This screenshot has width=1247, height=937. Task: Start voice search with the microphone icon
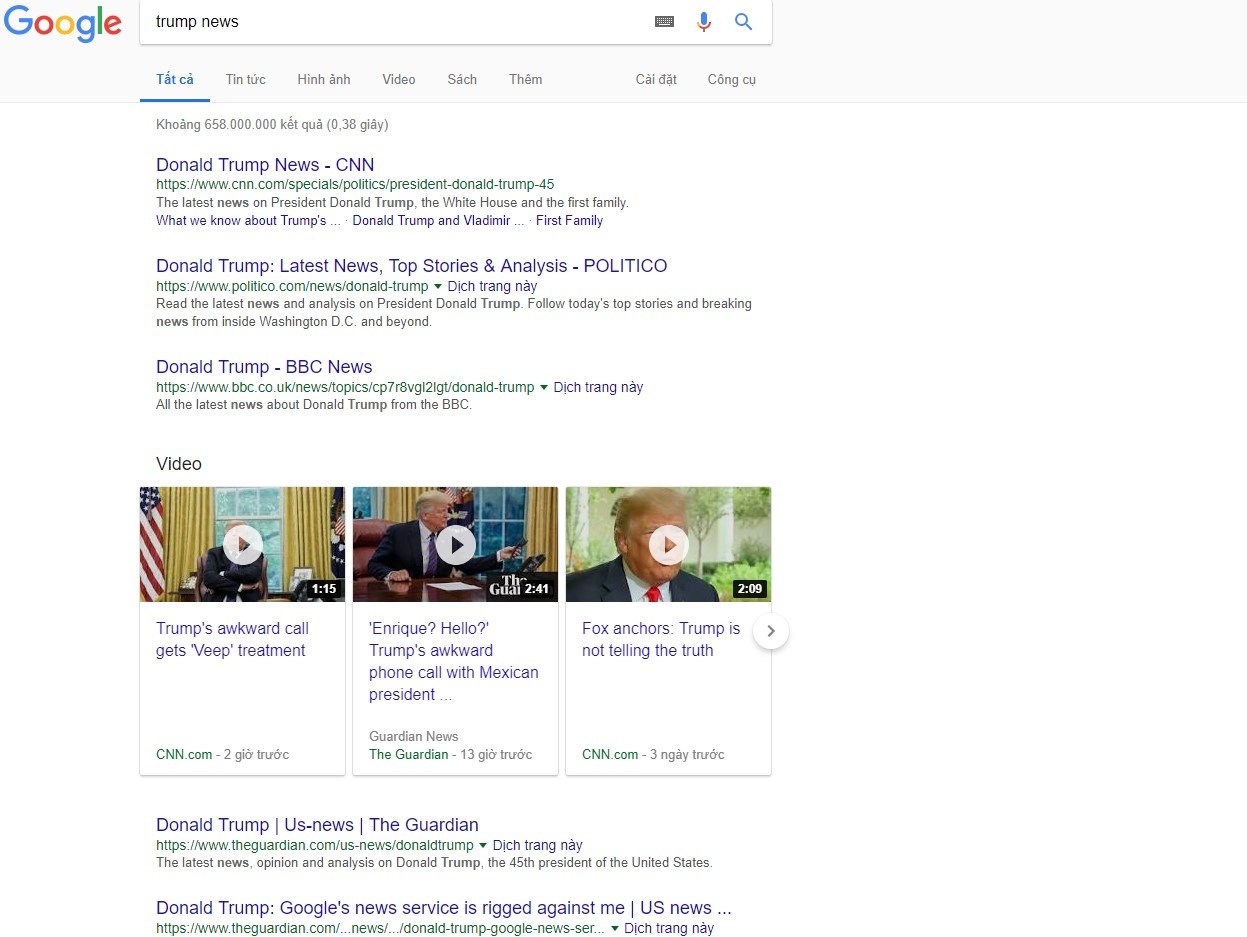704,21
